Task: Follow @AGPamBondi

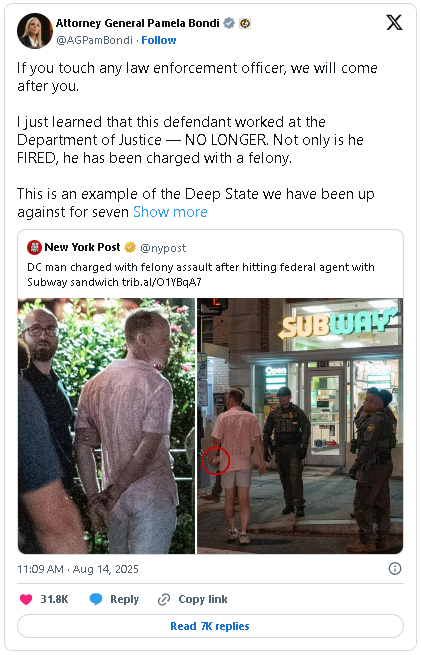Action: pos(159,40)
